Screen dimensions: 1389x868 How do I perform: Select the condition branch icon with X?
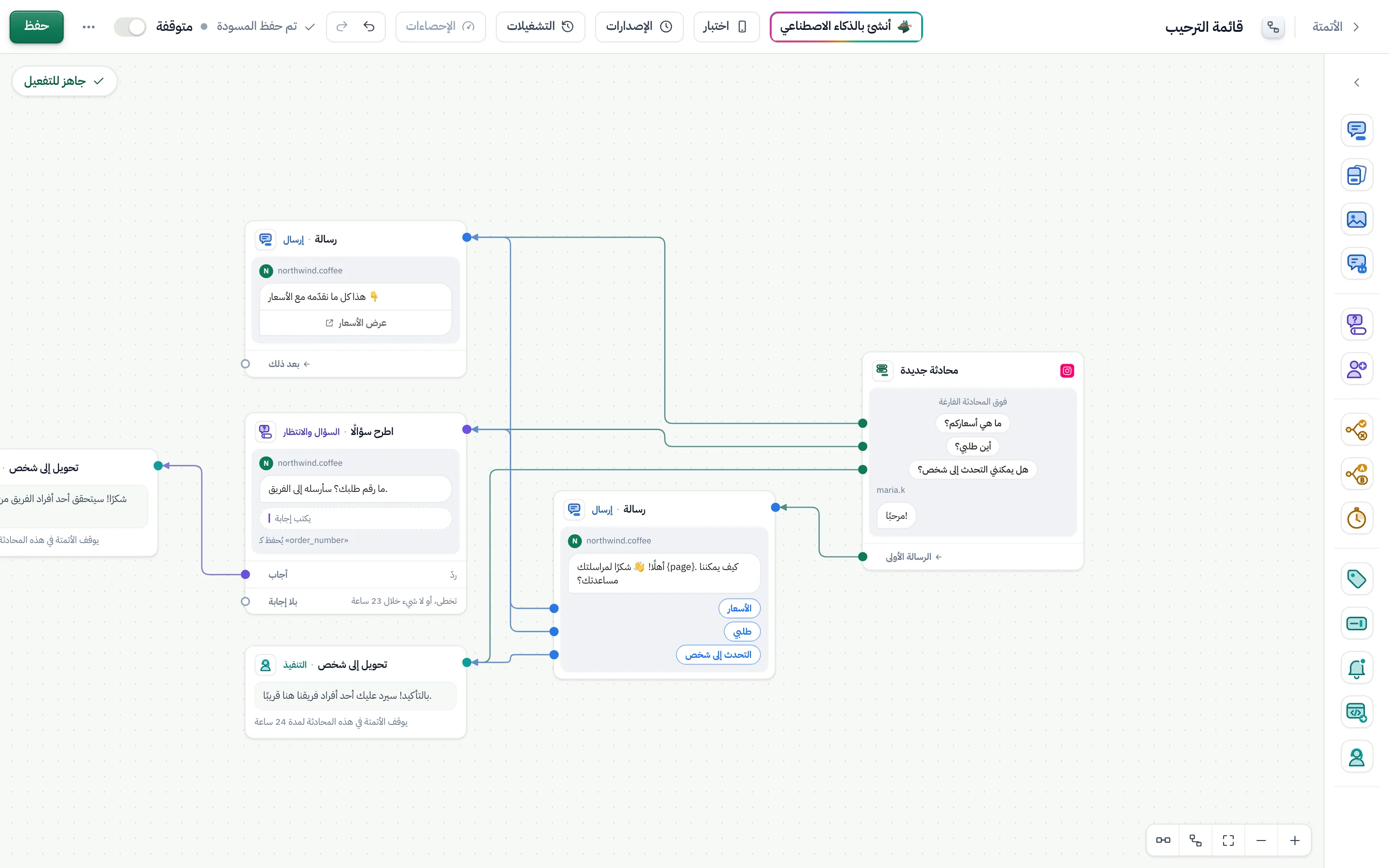click(x=1357, y=429)
